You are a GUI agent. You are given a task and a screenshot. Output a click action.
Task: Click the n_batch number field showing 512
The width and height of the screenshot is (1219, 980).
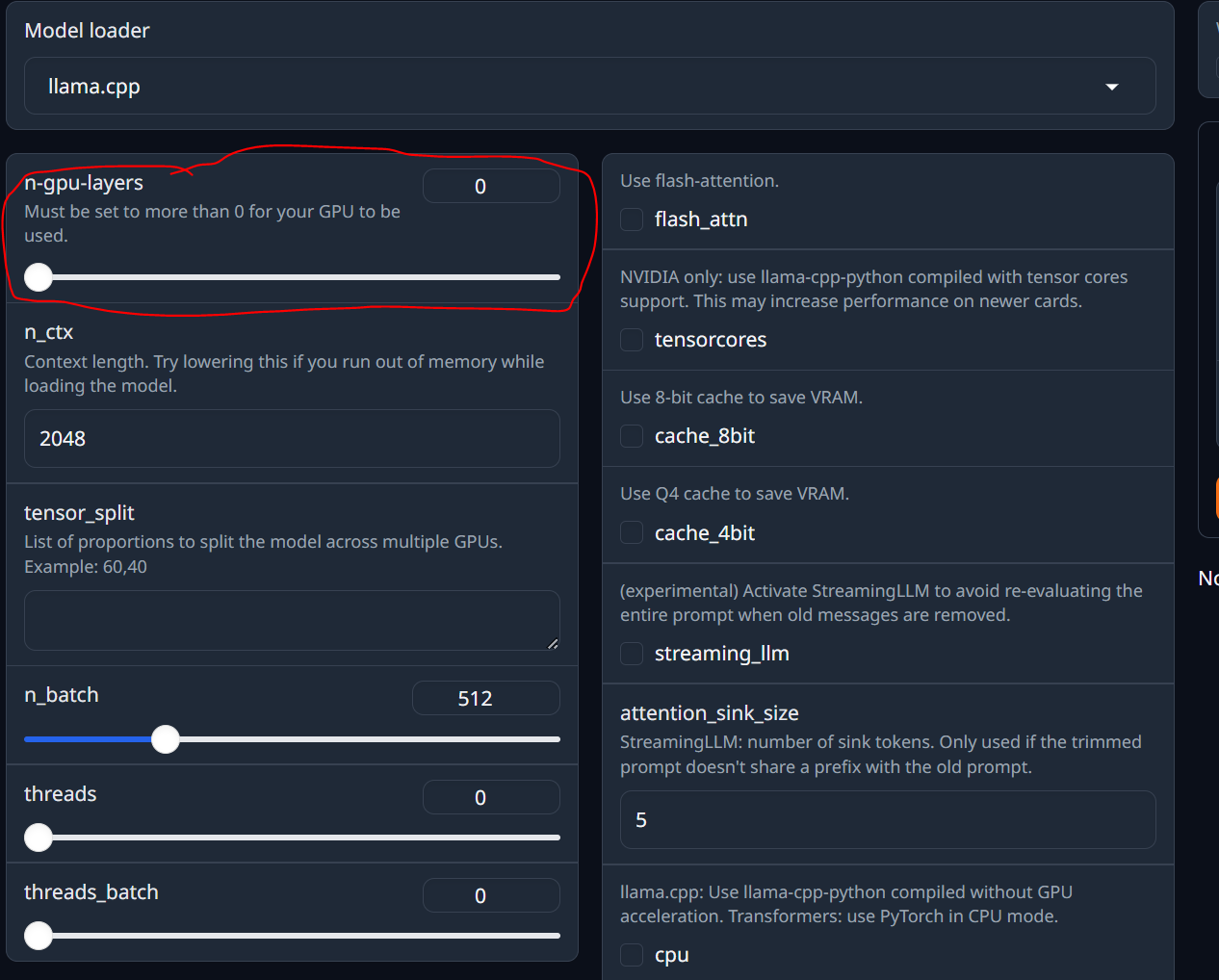click(486, 698)
